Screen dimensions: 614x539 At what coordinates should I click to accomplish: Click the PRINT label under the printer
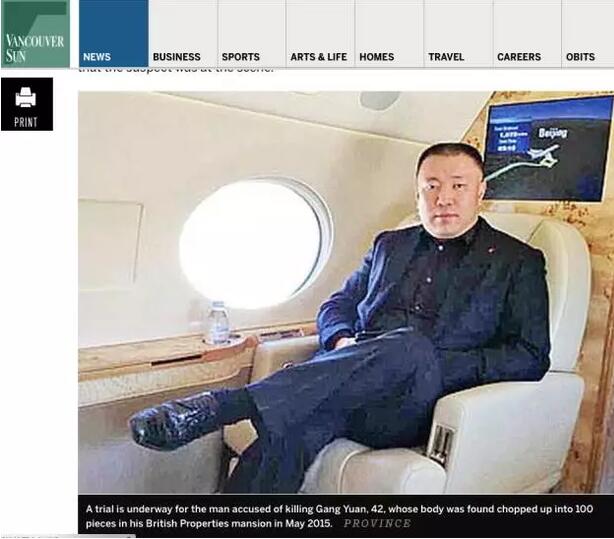[x=26, y=122]
